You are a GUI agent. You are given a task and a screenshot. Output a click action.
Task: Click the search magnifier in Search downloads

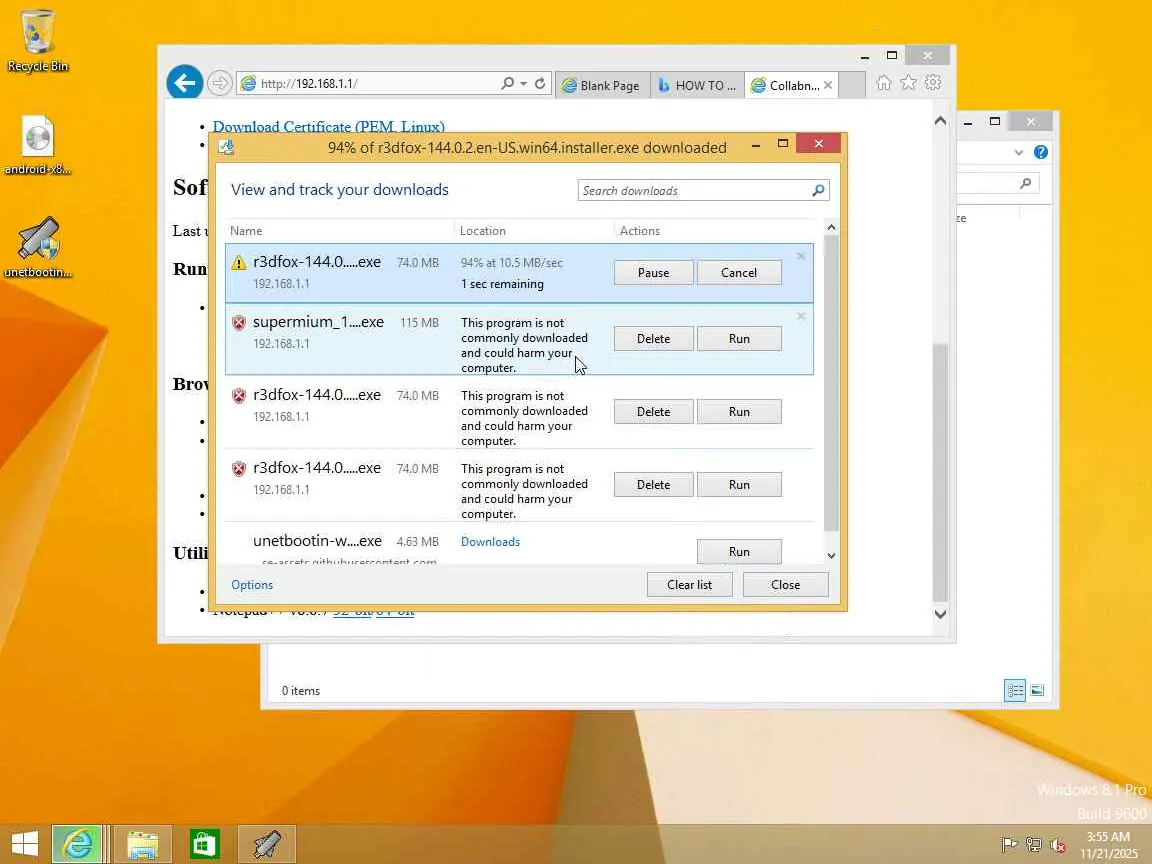pos(818,190)
